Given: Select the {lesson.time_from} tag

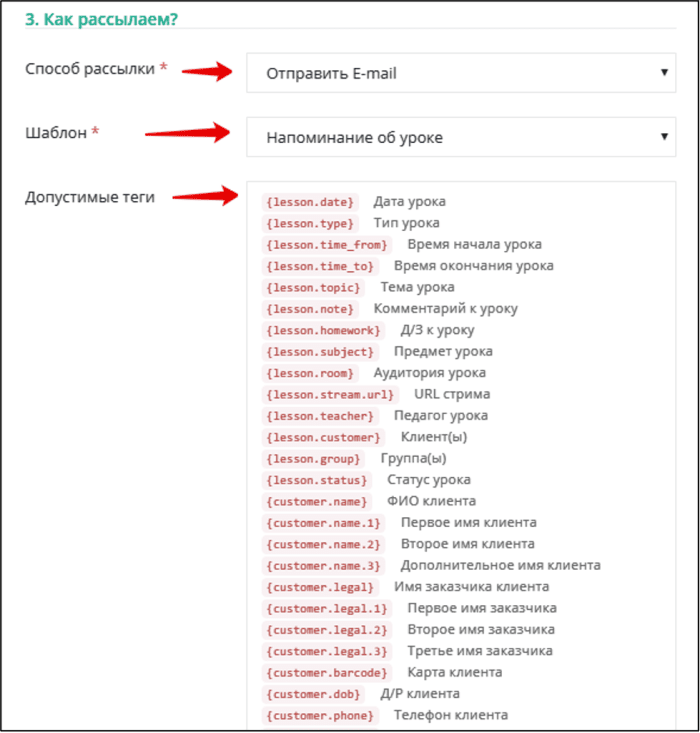Looking at the screenshot, I should 327,245.
